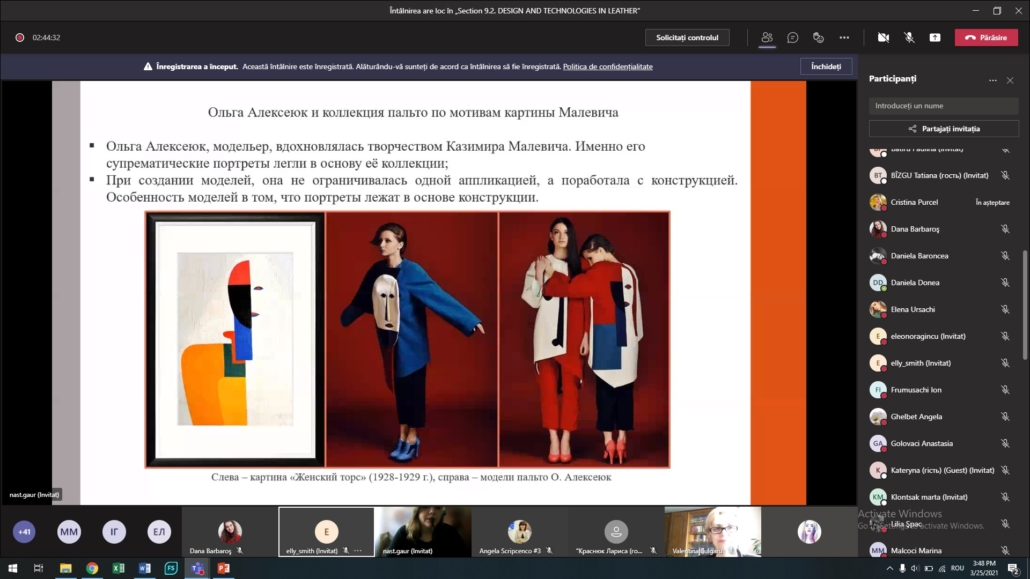The image size is (1030, 579).
Task: Open elly_smith tile more options ellipsis
Action: pos(358,551)
